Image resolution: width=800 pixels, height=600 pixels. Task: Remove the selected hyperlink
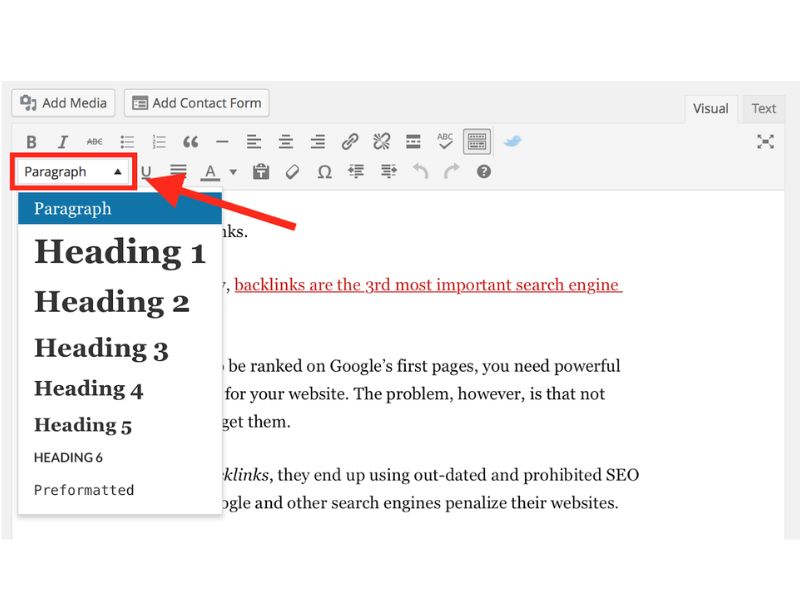point(381,141)
